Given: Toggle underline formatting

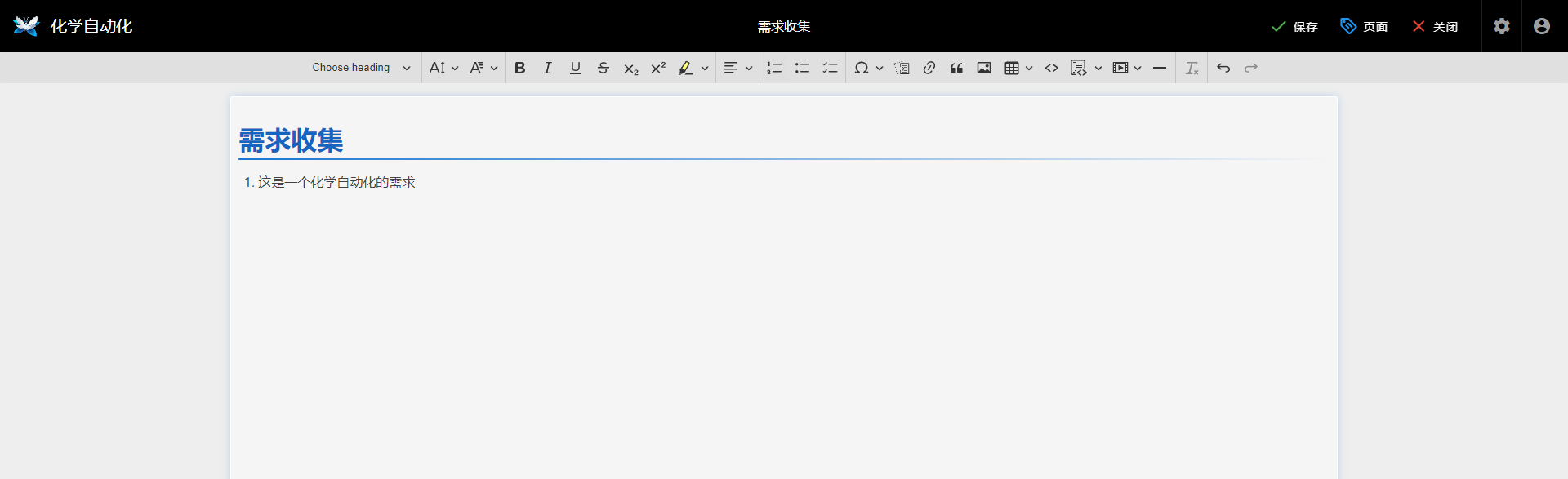Looking at the screenshot, I should tap(575, 68).
